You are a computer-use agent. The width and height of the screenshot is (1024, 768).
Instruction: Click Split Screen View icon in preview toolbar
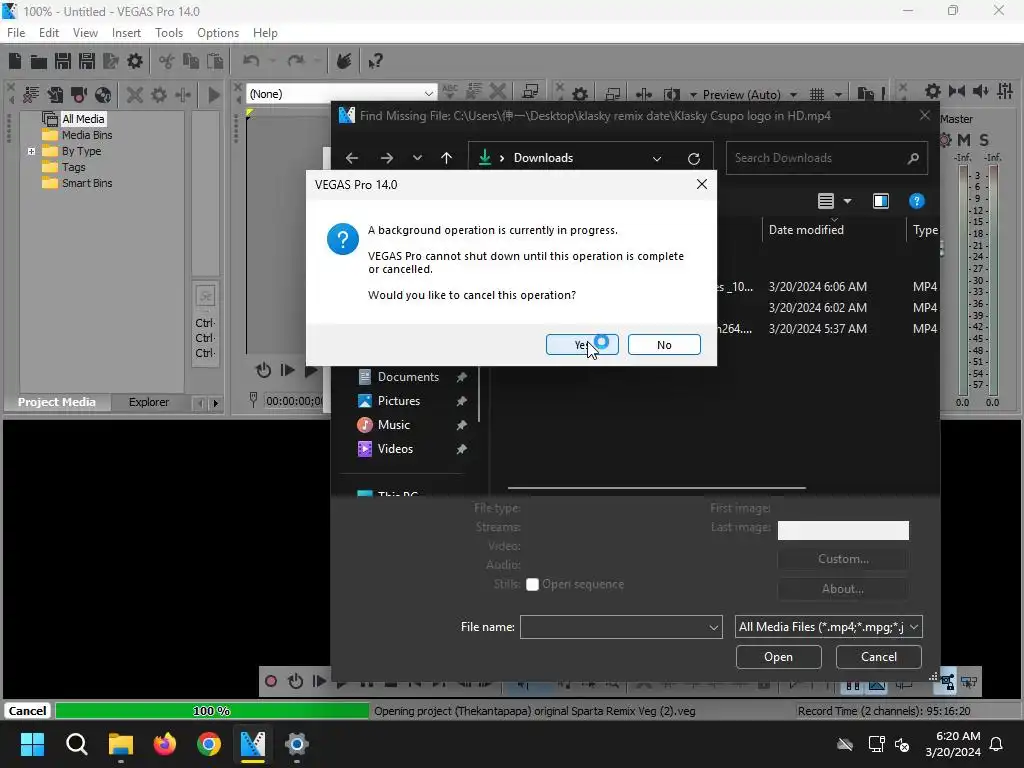point(671,95)
